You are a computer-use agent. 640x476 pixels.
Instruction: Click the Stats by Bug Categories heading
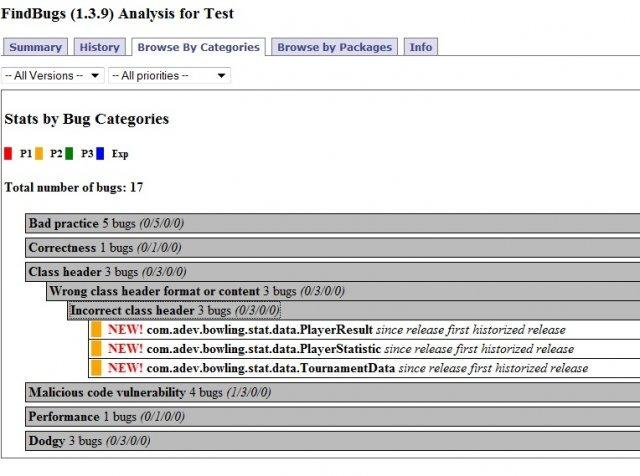click(x=87, y=119)
